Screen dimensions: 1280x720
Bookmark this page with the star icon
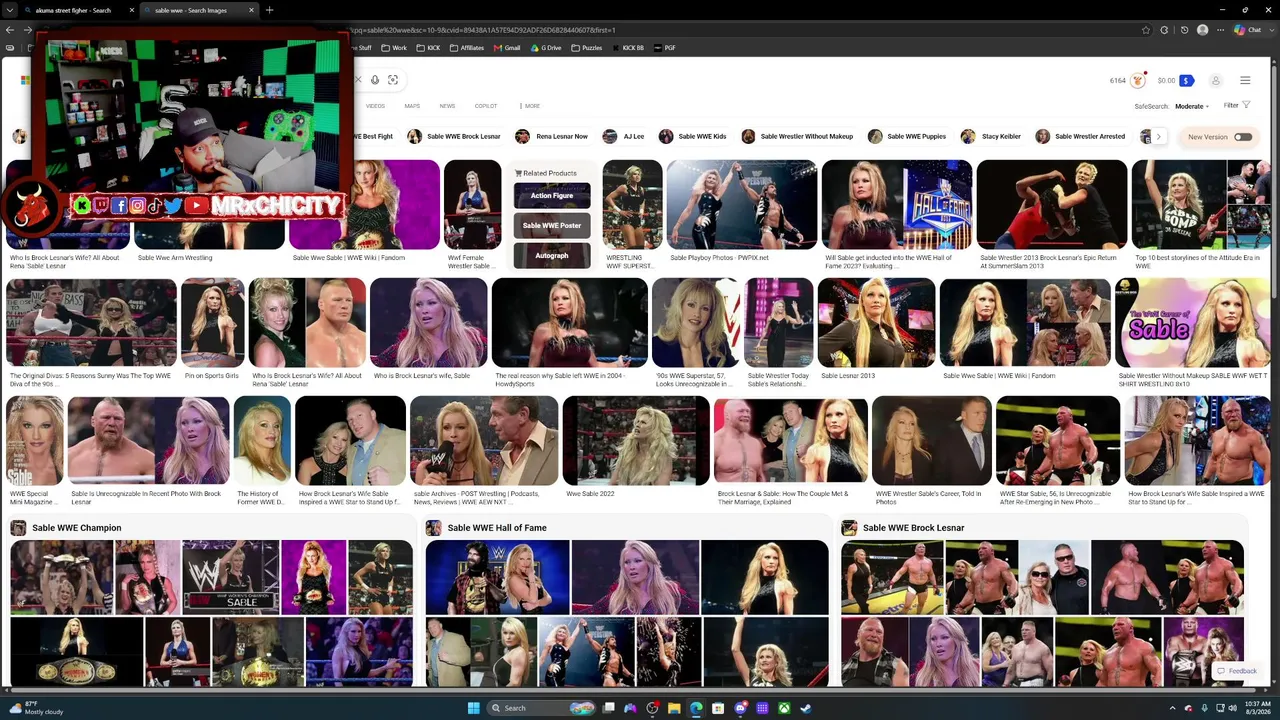(1146, 30)
